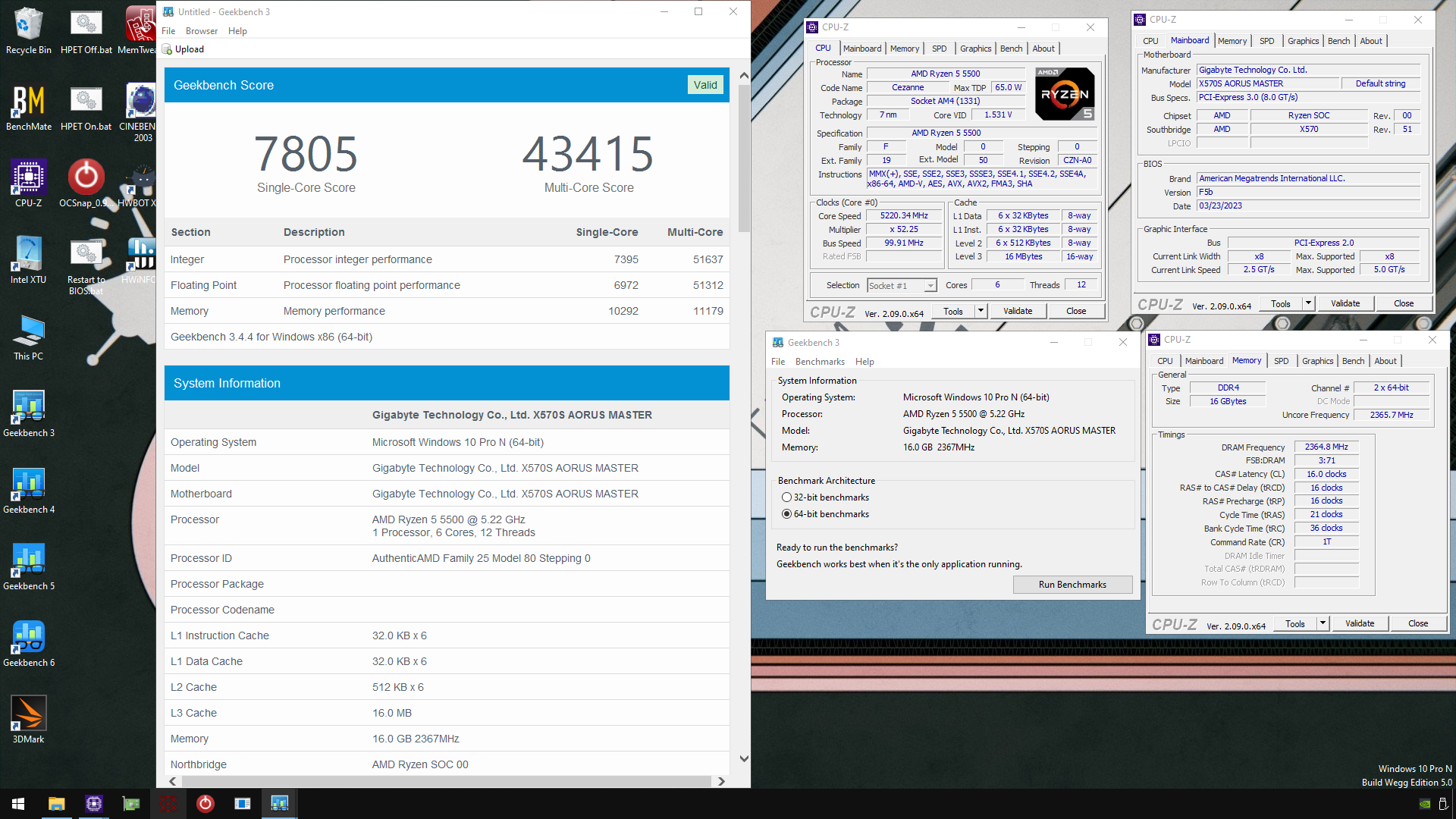The width and height of the screenshot is (1456, 819).
Task: Click the multi-core score 43415
Action: pos(588,154)
